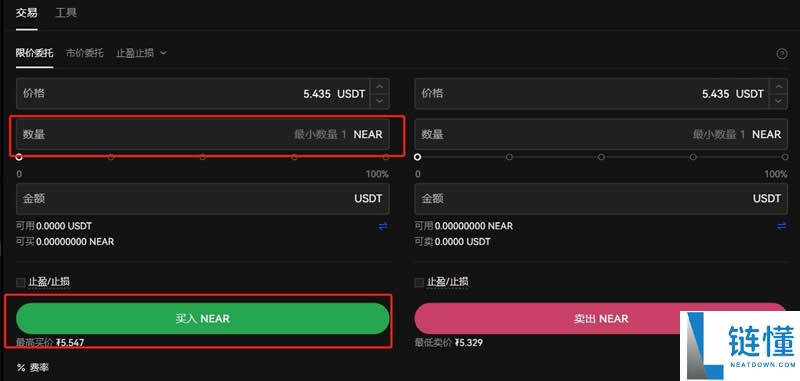Viewport: 800px width, 381px height.
Task: Click the 可用 0.00000000 NEAR balance text
Action: [x=463, y=226]
